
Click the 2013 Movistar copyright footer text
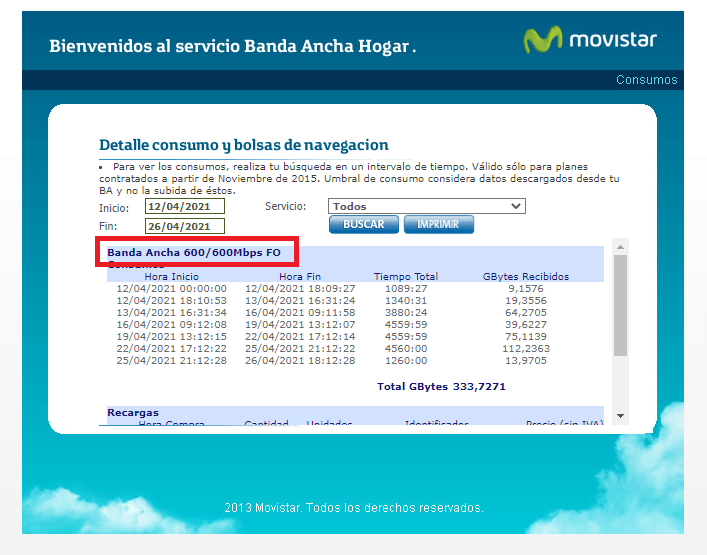[x=354, y=508]
